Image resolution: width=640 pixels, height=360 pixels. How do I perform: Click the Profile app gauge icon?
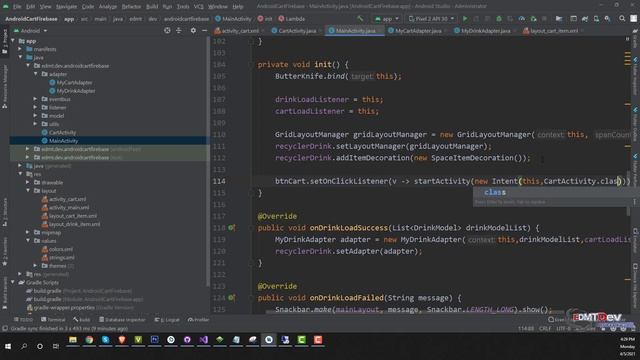522,19
